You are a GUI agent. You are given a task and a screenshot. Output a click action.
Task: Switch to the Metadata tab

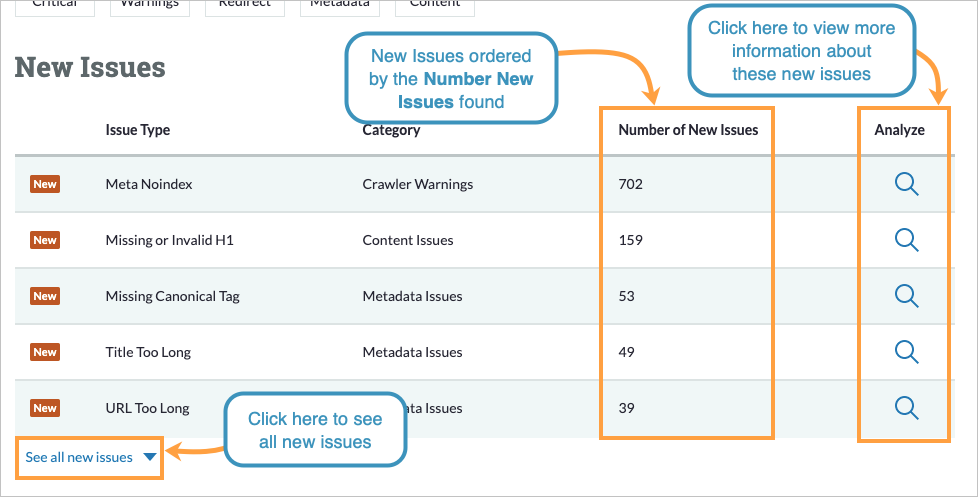pyautogui.click(x=339, y=5)
